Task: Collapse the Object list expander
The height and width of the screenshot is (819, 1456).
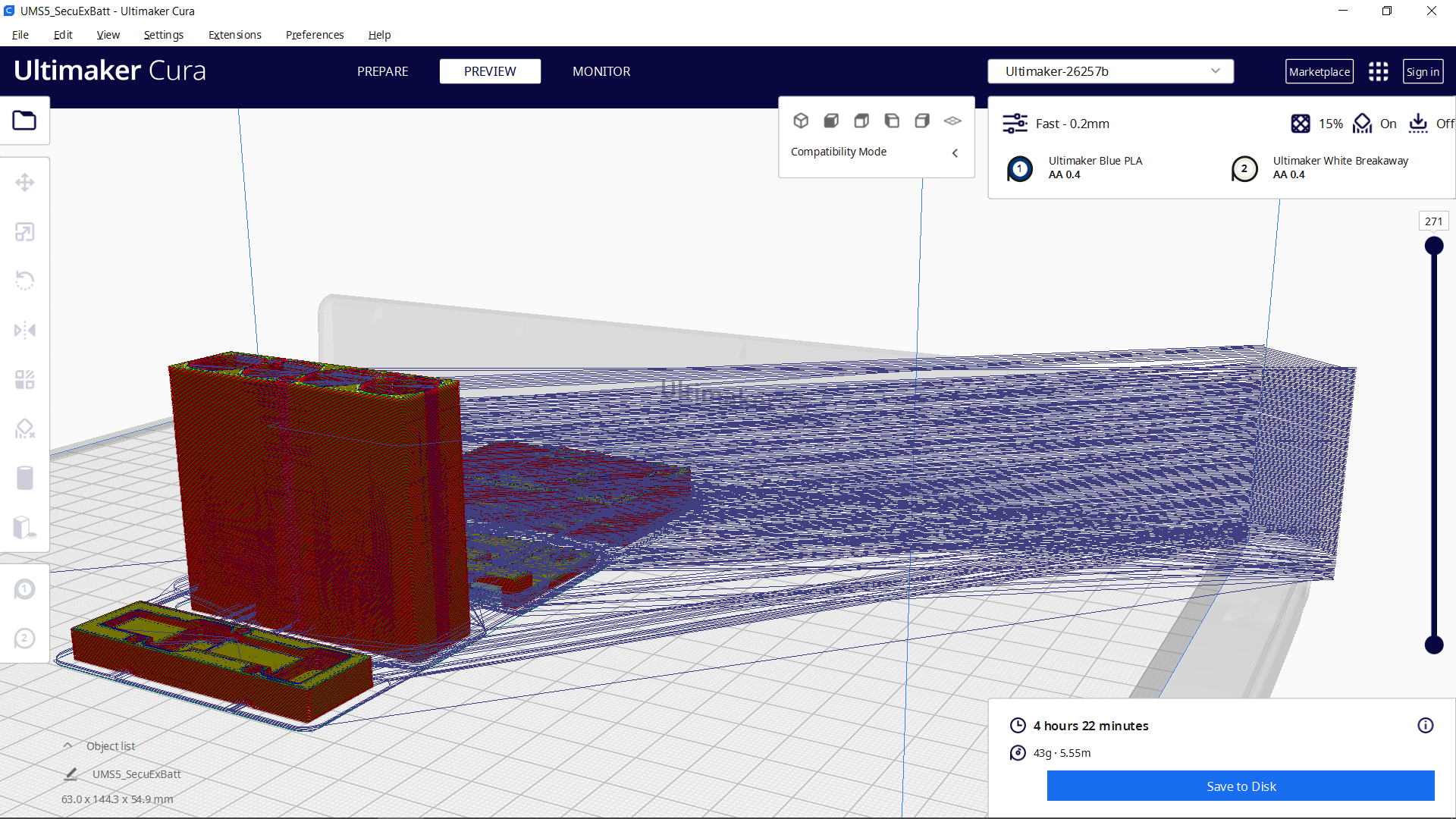Action: [x=67, y=746]
